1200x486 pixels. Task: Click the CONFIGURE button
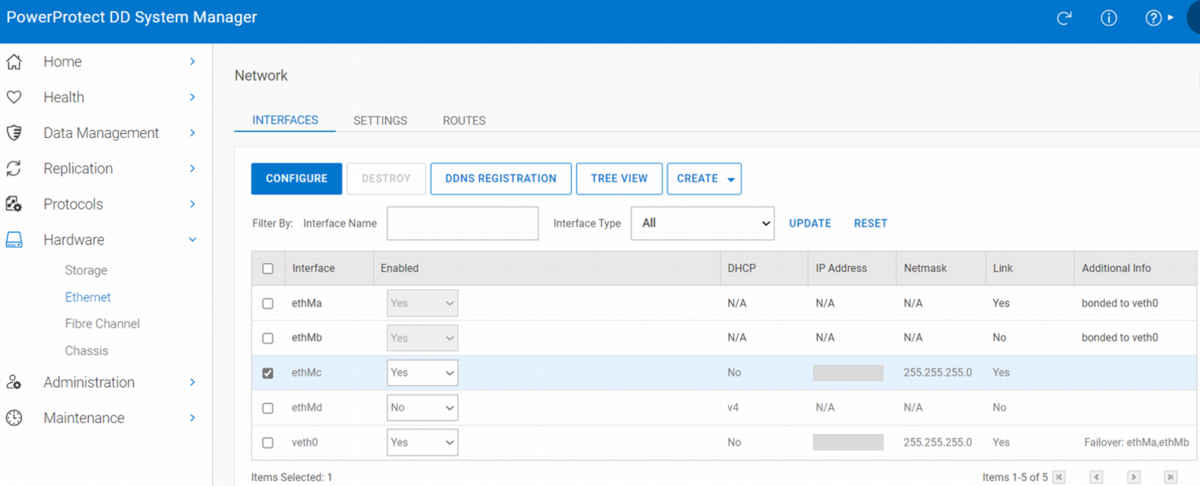[x=296, y=179]
